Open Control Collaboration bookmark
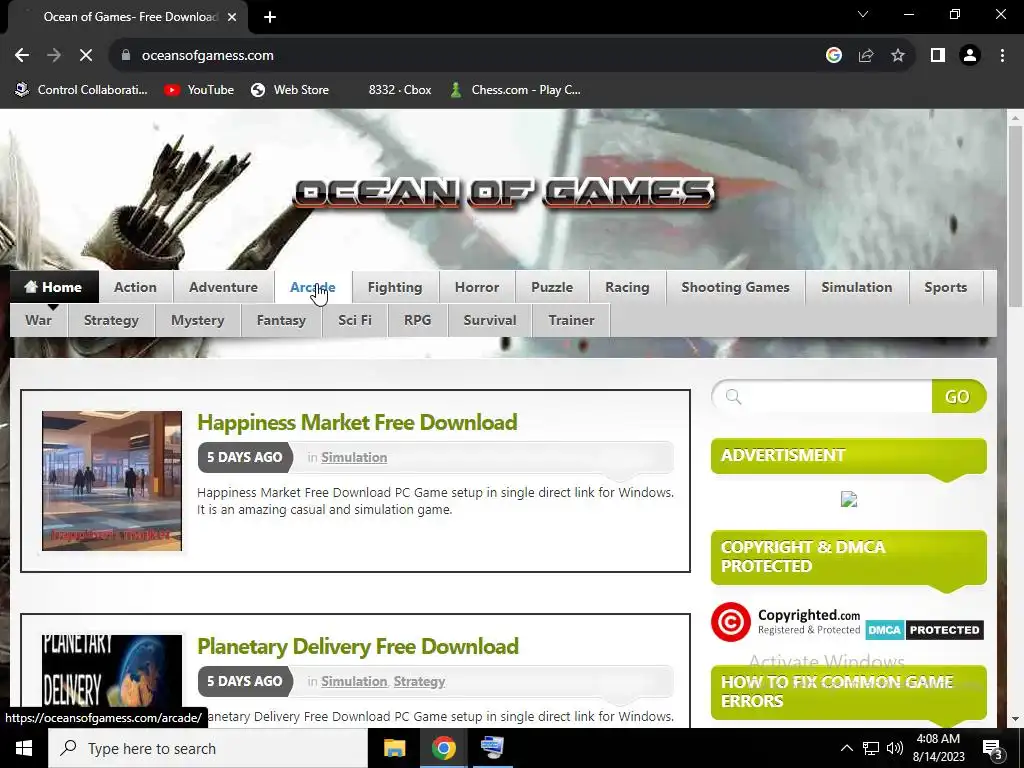1024x768 pixels. [82, 90]
